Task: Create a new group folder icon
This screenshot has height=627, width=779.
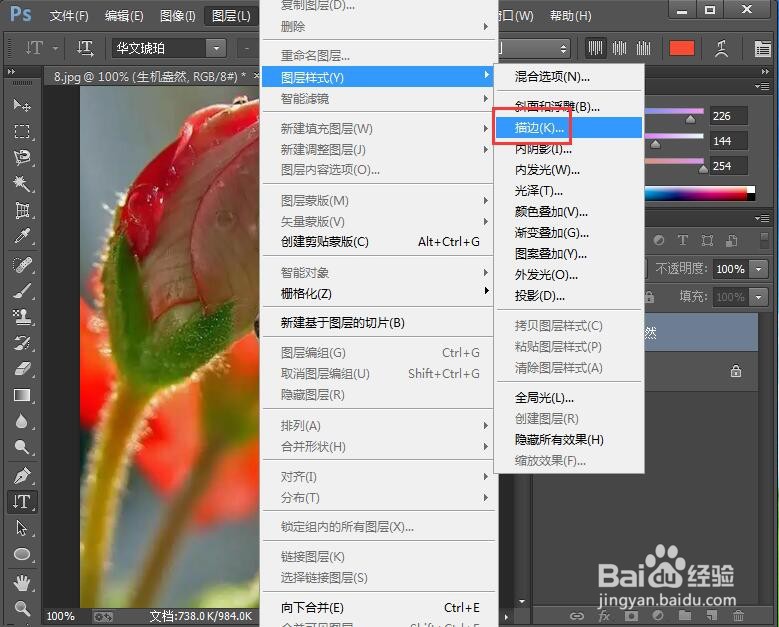Action: click(685, 616)
